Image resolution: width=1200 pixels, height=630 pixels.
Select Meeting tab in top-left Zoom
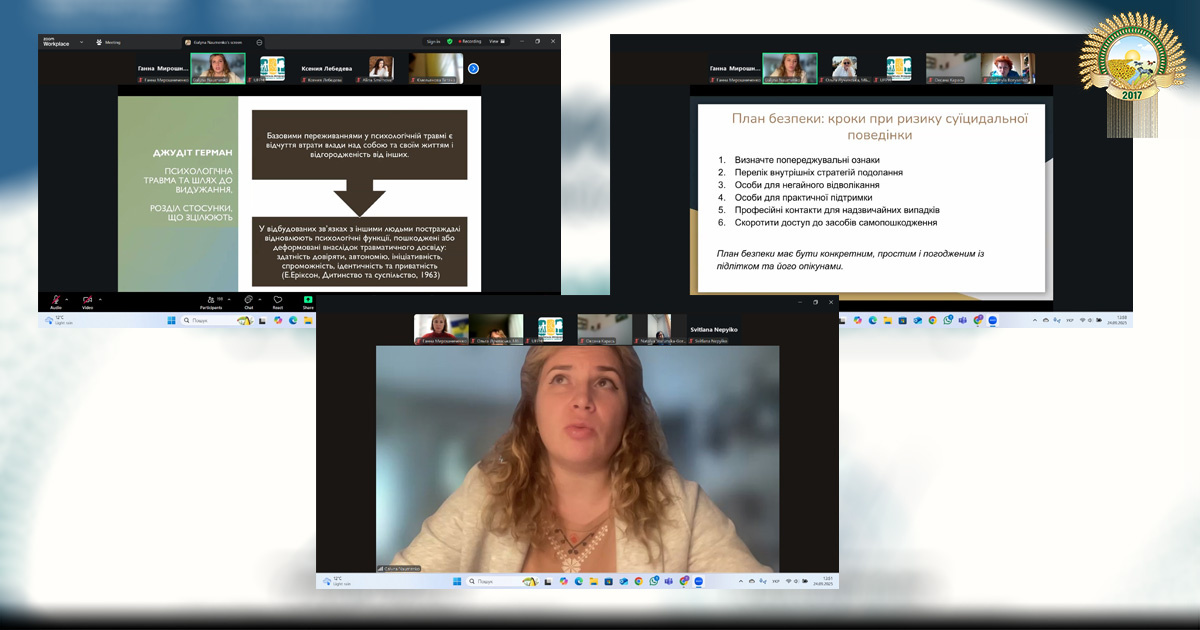(x=109, y=42)
